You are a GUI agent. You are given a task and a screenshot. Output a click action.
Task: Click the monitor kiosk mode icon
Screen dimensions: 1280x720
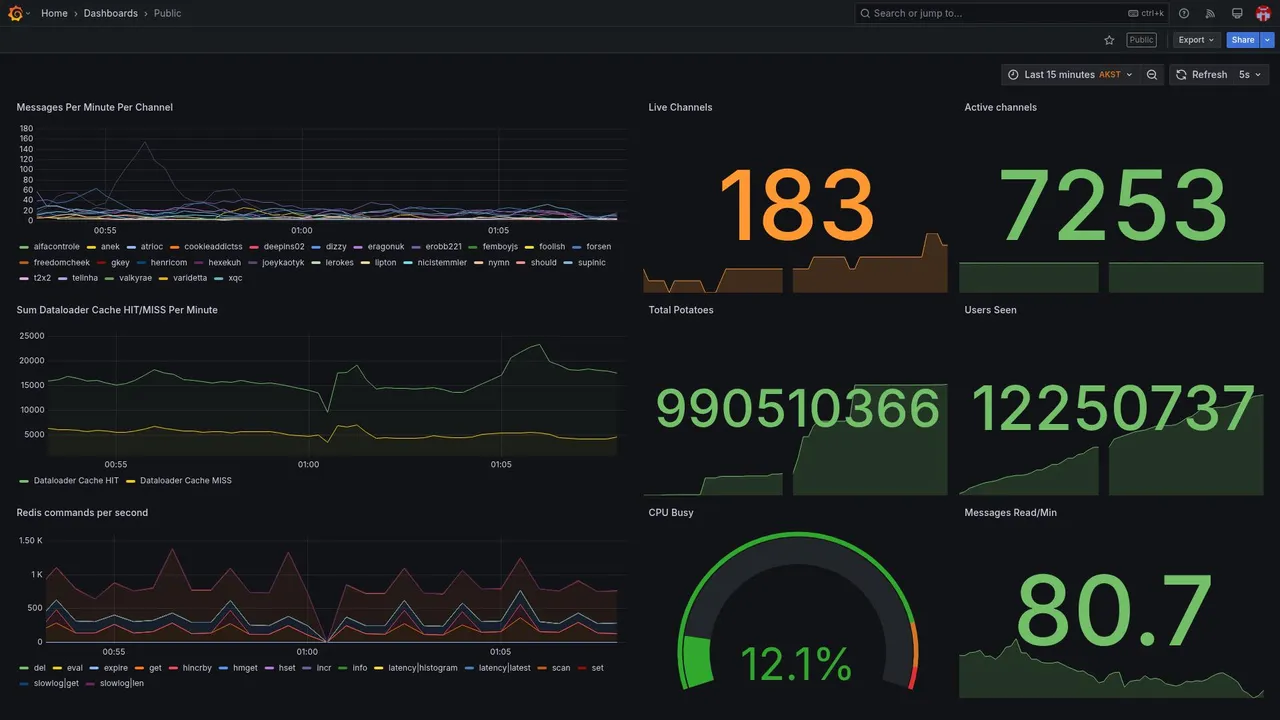tap(1237, 13)
